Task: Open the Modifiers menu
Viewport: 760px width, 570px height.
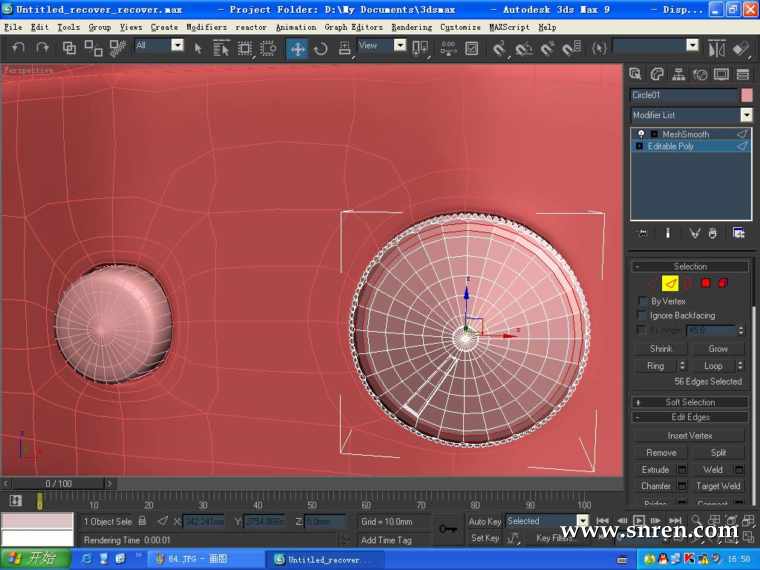Action: point(206,27)
